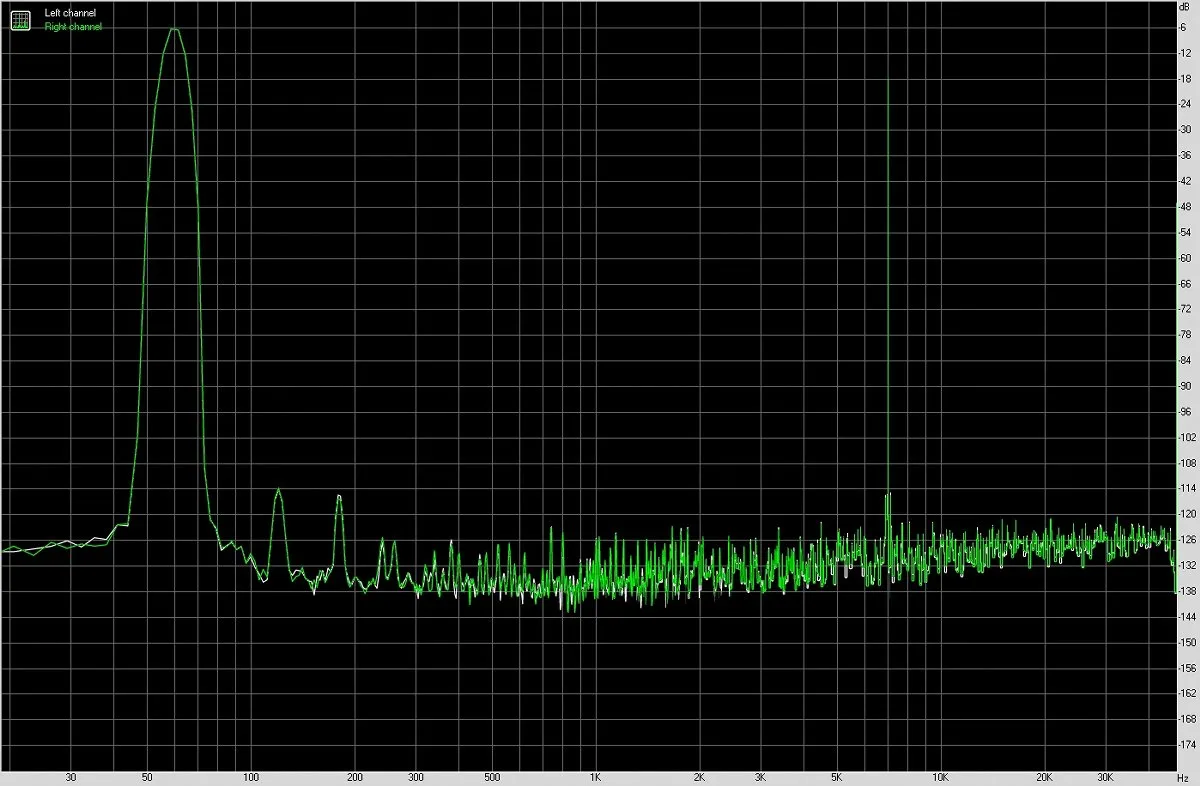The width and height of the screenshot is (1200, 786).
Task: Click the top of the 60 Hz main peak
Action: tap(174, 29)
